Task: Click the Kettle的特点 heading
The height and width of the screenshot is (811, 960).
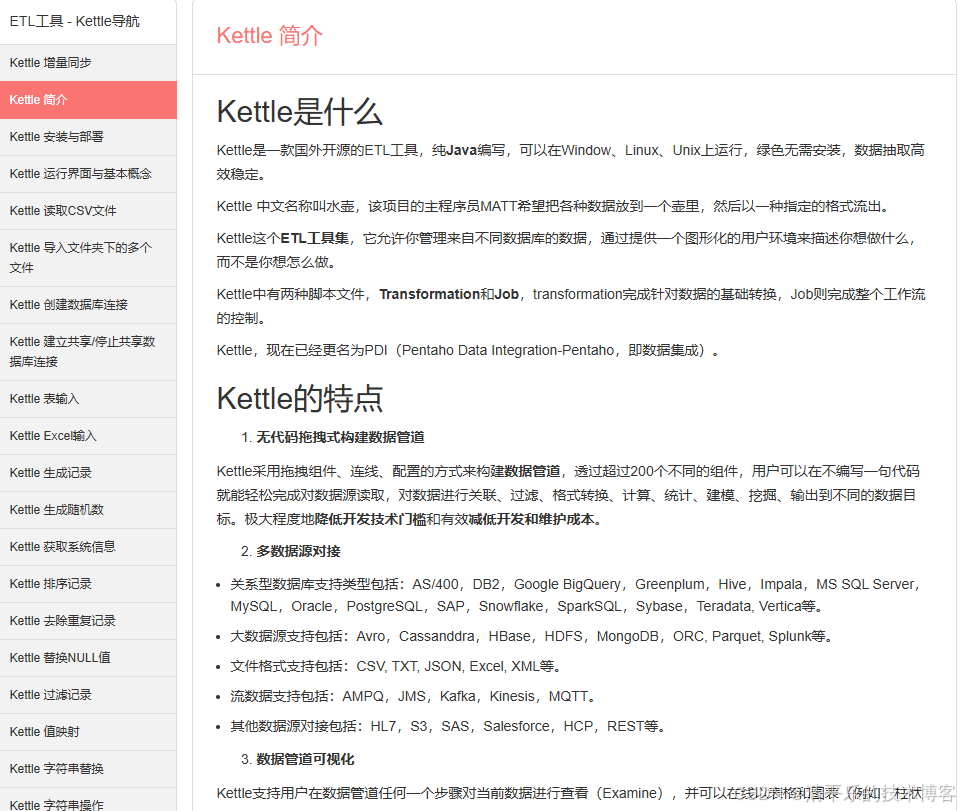Action: click(299, 398)
